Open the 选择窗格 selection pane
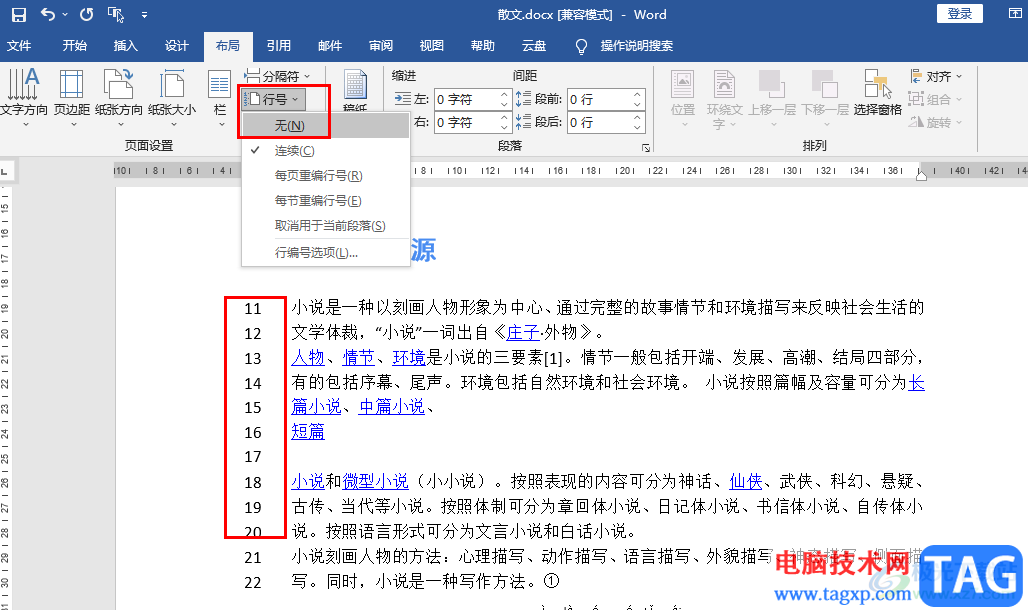The image size is (1028, 610). 877,93
